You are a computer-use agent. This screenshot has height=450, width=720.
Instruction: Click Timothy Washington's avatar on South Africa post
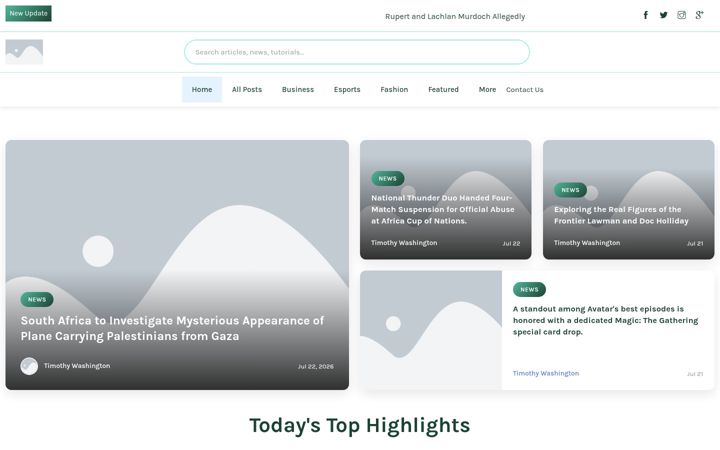(29, 366)
